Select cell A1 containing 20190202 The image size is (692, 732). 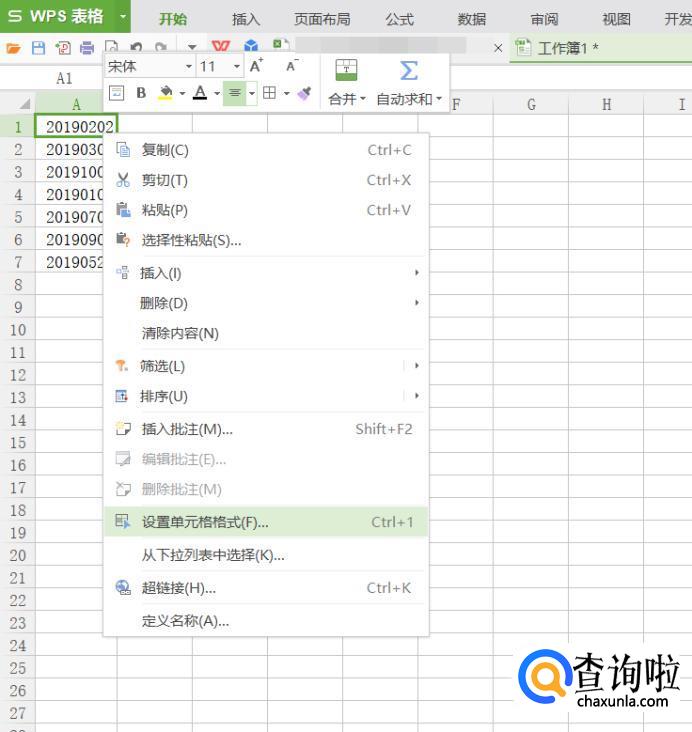coord(76,127)
